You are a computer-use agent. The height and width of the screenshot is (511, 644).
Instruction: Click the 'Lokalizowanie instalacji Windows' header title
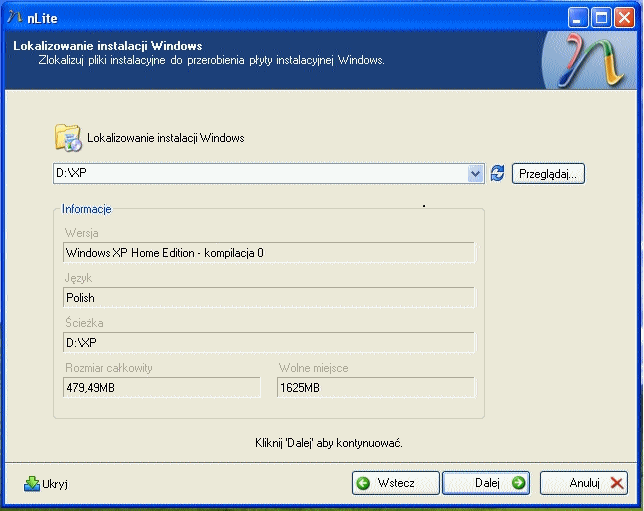point(108,46)
